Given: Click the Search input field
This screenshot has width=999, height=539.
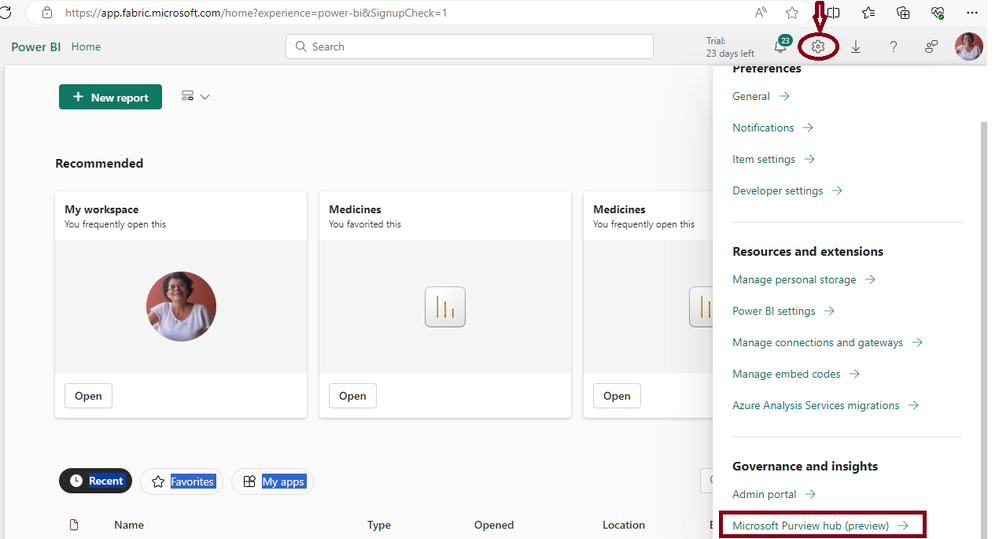Looking at the screenshot, I should [x=470, y=47].
